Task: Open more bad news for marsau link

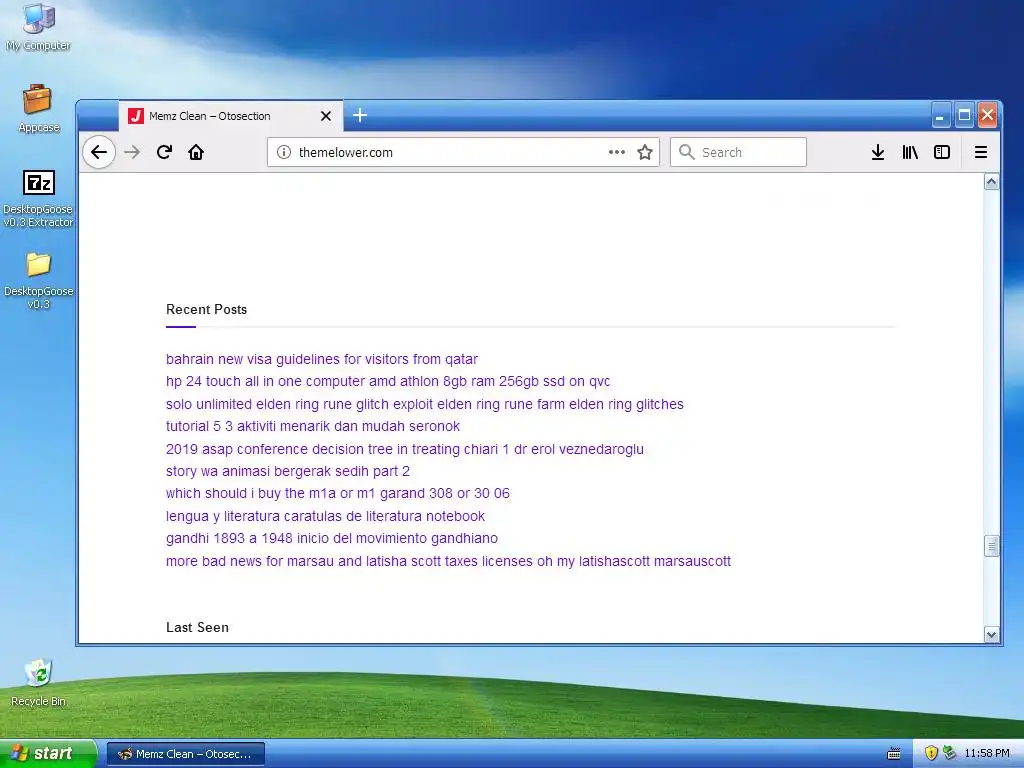Action: tap(448, 562)
